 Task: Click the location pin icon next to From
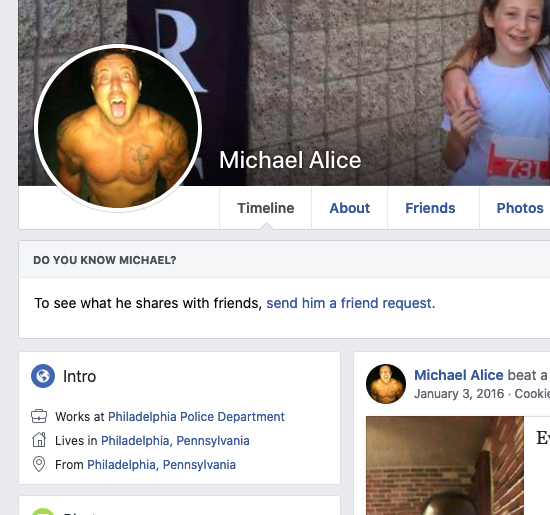[39, 464]
